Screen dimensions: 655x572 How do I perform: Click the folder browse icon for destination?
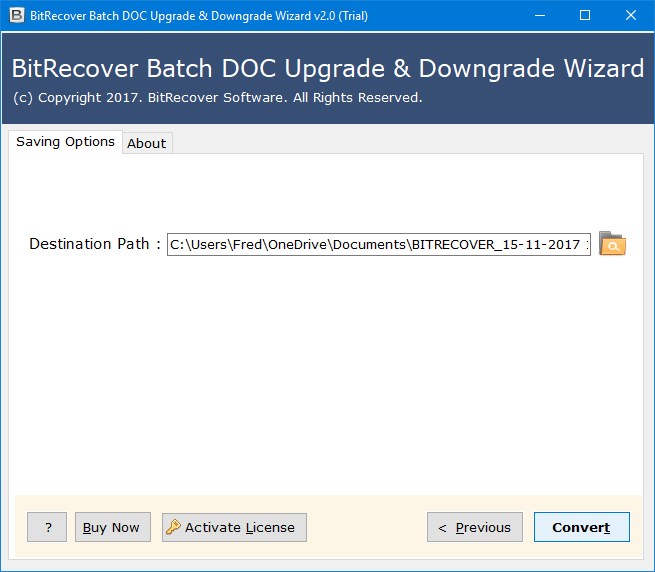[x=612, y=244]
